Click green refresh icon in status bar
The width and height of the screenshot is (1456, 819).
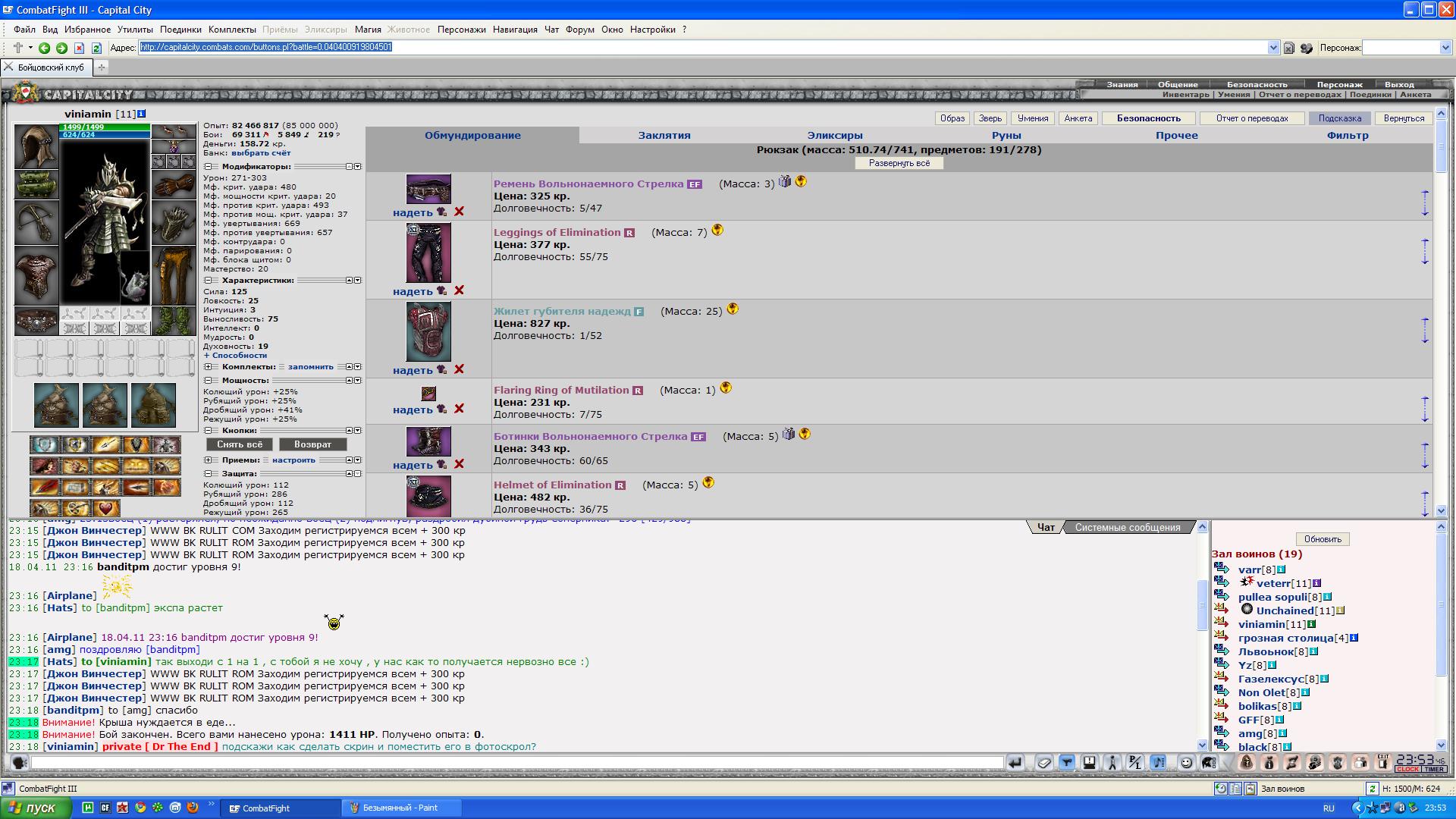(x=1372, y=789)
